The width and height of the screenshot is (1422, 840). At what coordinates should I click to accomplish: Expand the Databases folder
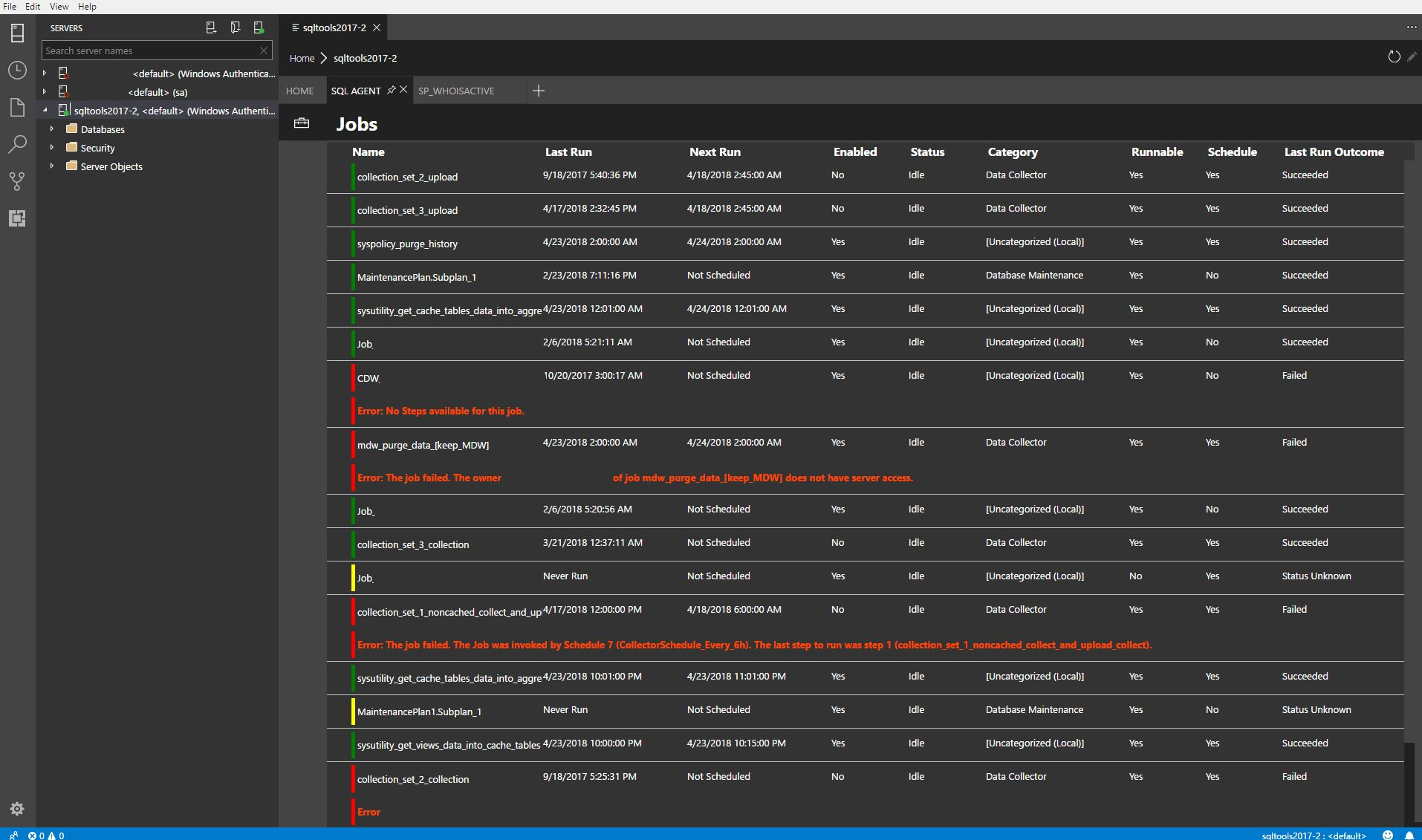point(52,129)
